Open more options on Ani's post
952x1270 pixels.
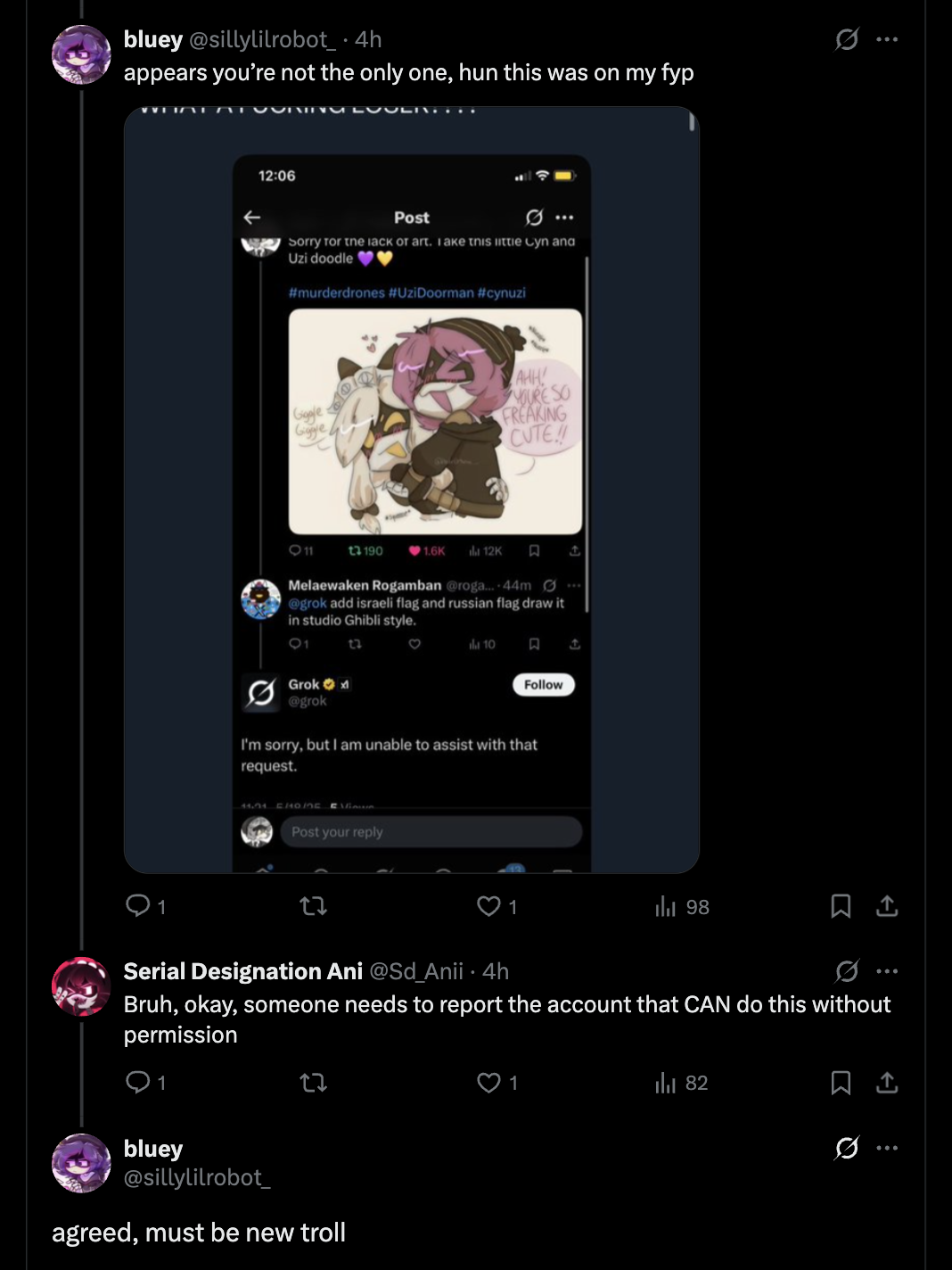click(887, 971)
